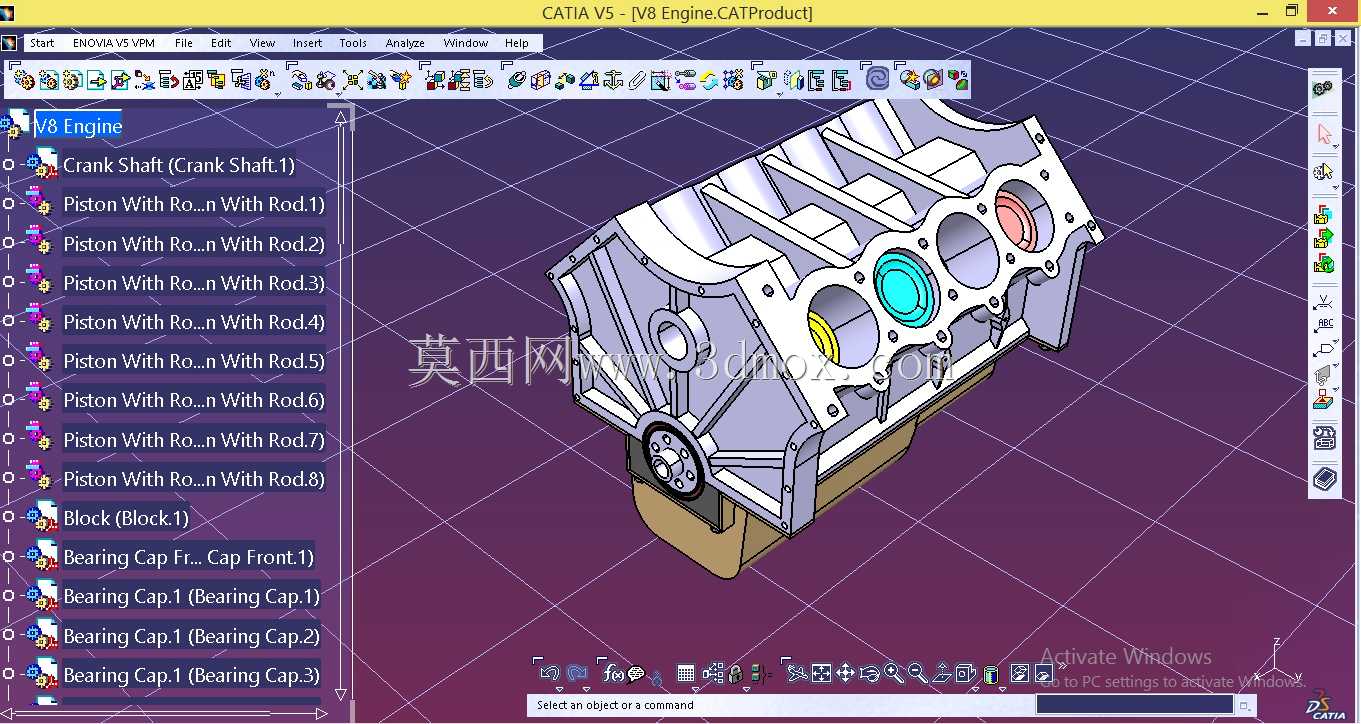Expand node for Piston With Rod.8

tap(9, 478)
